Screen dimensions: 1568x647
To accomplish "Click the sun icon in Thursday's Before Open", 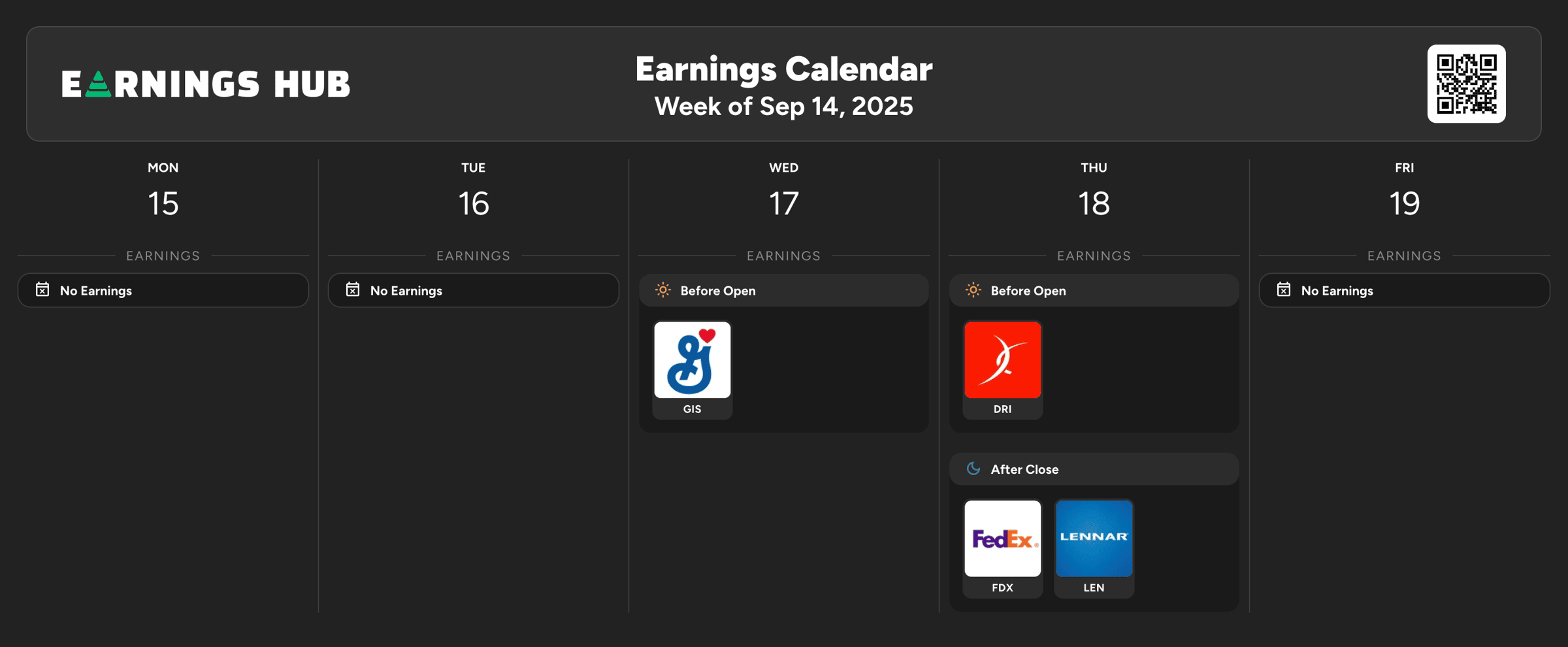I will (x=973, y=290).
